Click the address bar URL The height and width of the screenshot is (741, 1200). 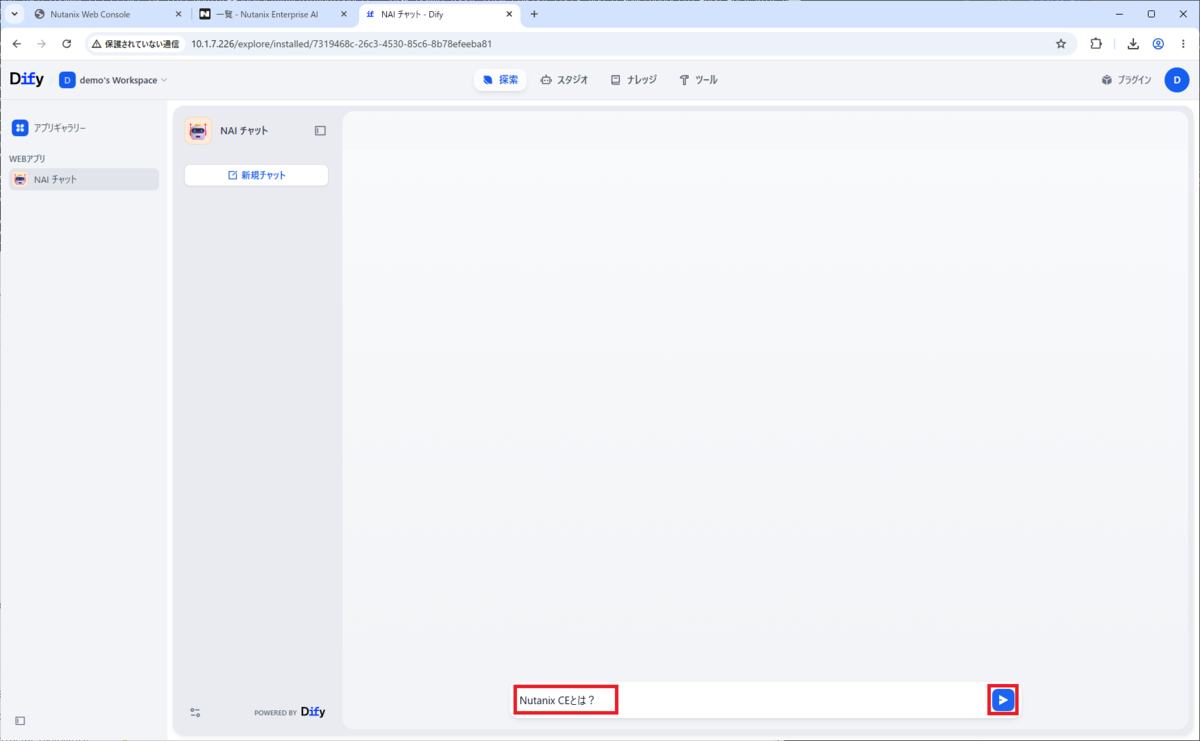point(341,44)
